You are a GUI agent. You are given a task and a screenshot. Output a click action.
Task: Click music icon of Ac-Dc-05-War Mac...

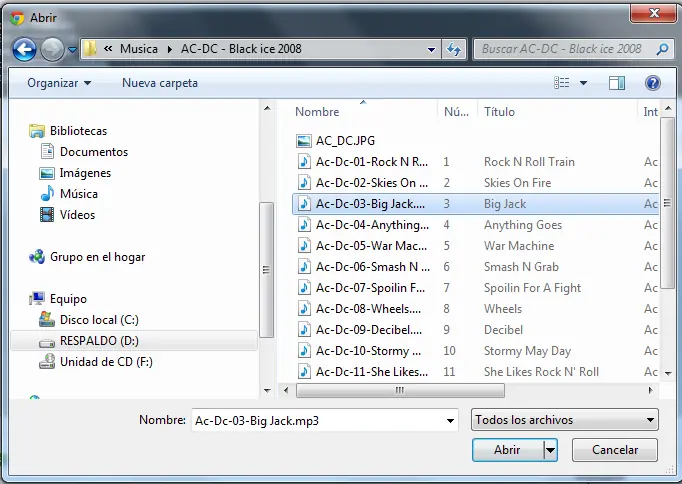coord(304,245)
